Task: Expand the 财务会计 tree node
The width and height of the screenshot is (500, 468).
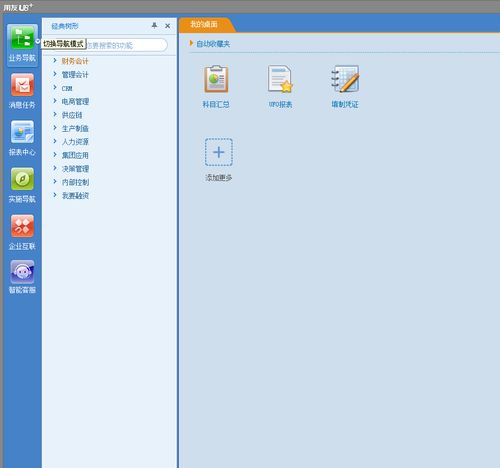Action: [55, 60]
